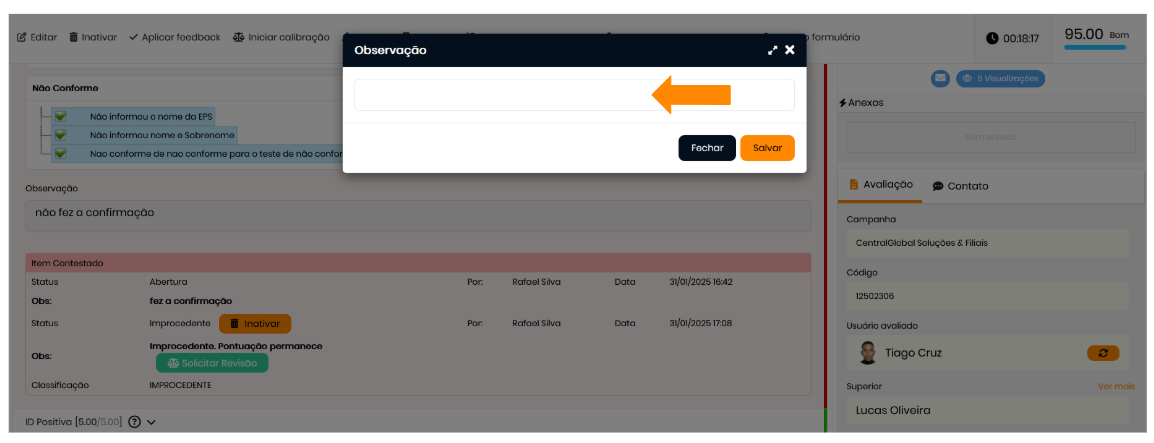Click the refresh icon beside Tiago Cruz
This screenshot has width=1154, height=443.
[x=1103, y=353]
